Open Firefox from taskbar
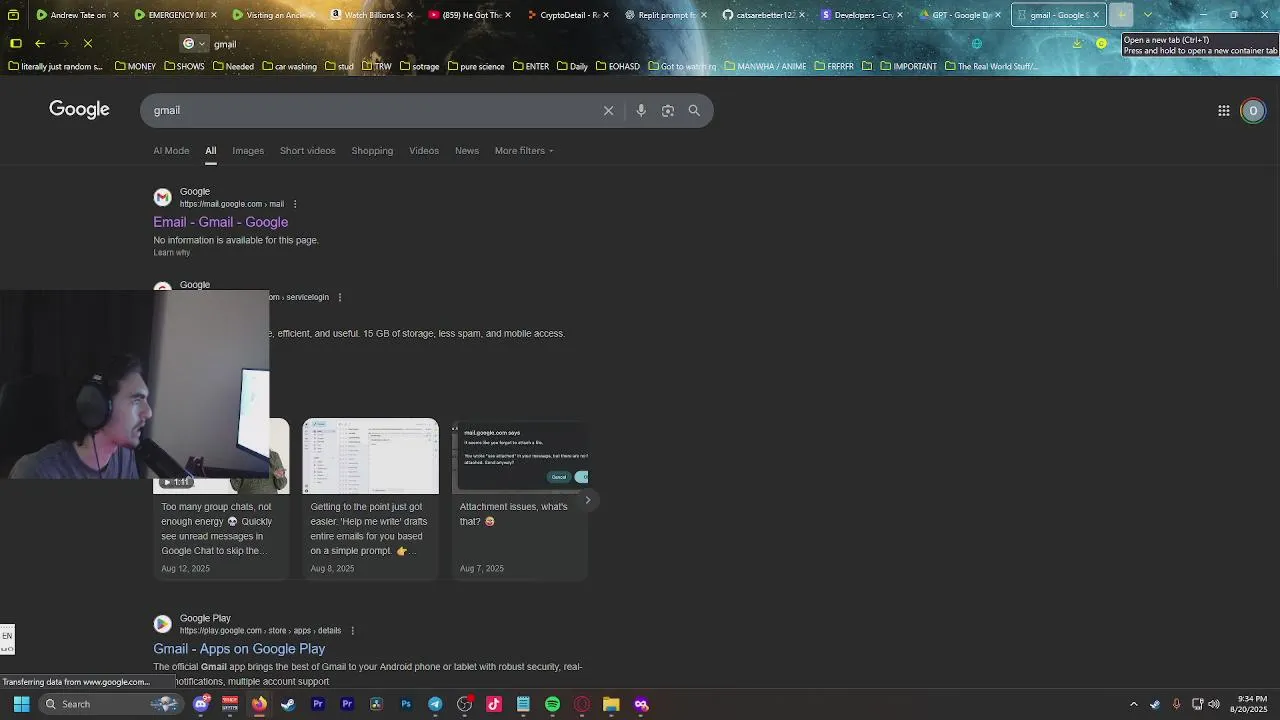Screen dimensions: 1280x720 point(259,704)
